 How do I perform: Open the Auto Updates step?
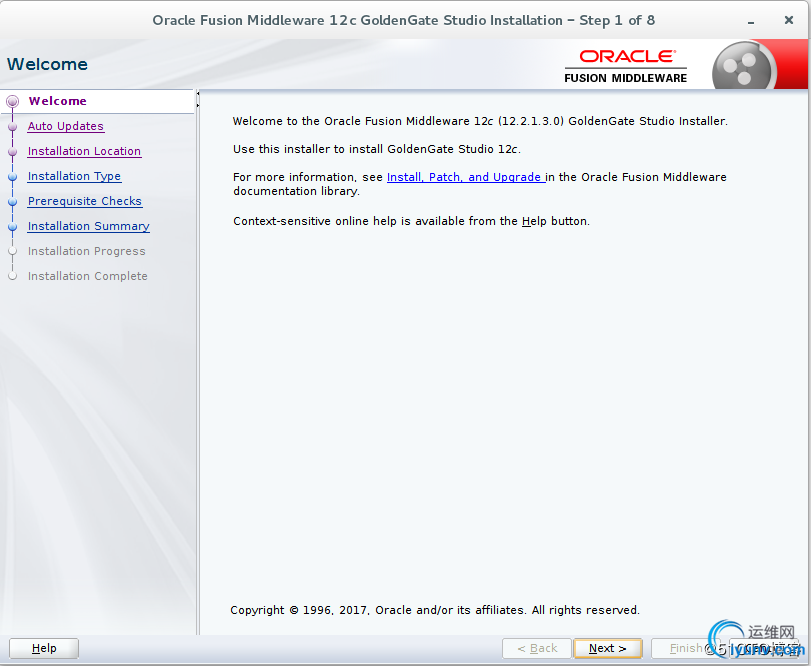pos(66,126)
